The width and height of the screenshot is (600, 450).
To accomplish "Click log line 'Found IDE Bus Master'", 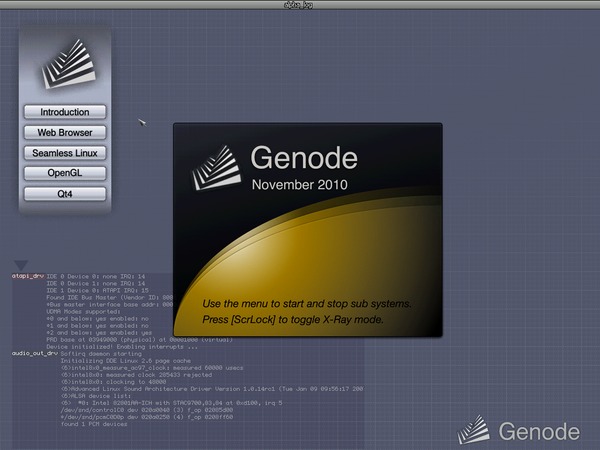I will (110, 297).
